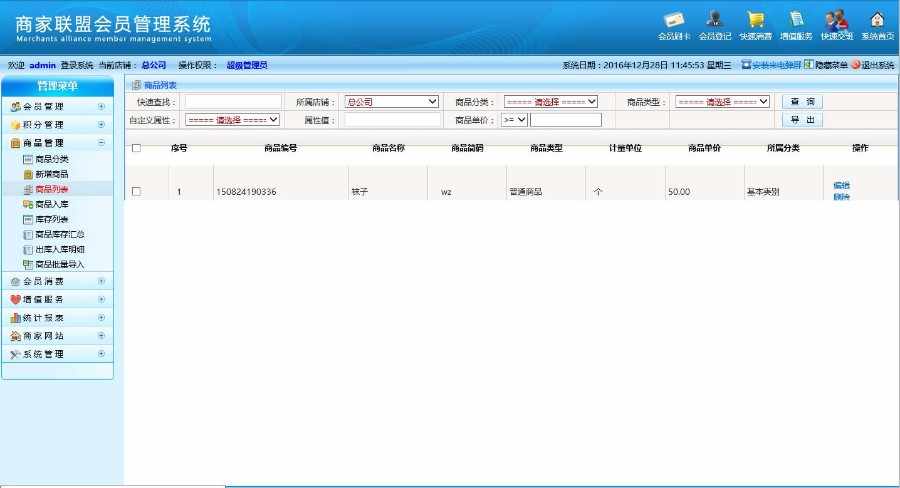The image size is (900, 488).
Task: Select 商品批量导入 in the sidebar submenu
Action: (x=60, y=264)
